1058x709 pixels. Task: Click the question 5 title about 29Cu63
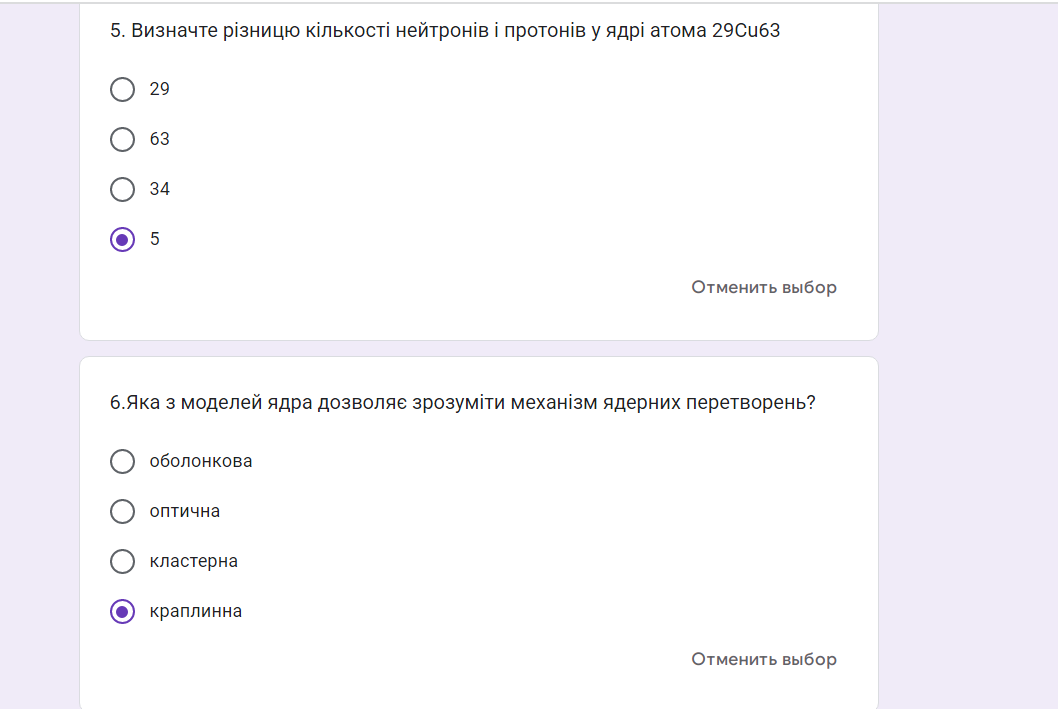click(x=445, y=31)
